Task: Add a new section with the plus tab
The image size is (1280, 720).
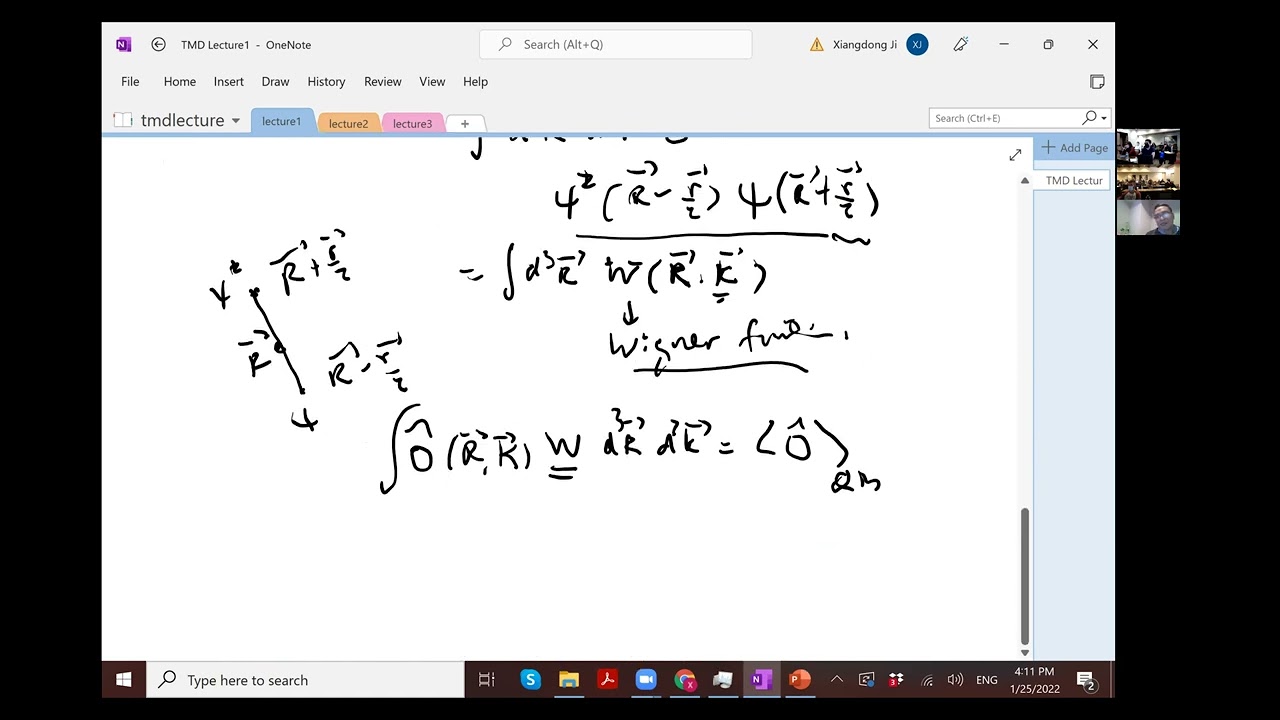Action: pyautogui.click(x=465, y=123)
